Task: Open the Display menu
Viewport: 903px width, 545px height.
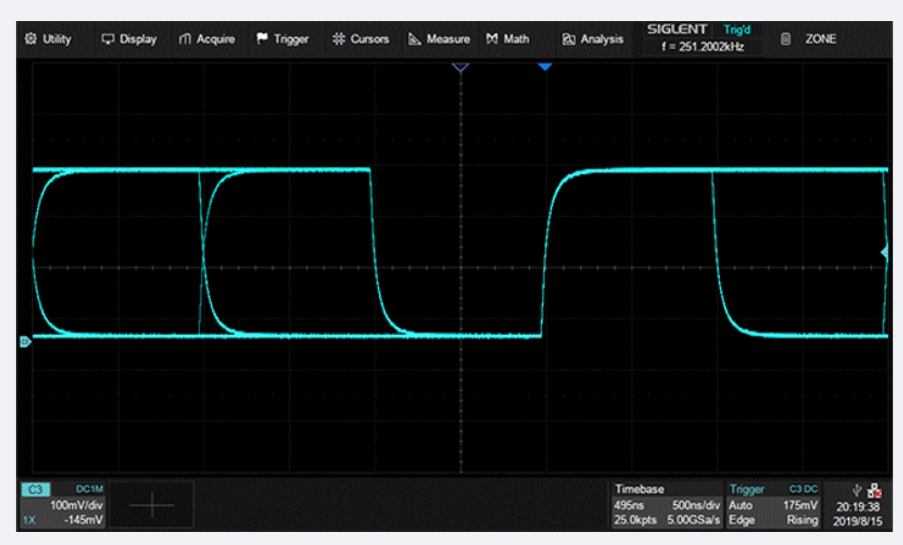Action: click(129, 39)
